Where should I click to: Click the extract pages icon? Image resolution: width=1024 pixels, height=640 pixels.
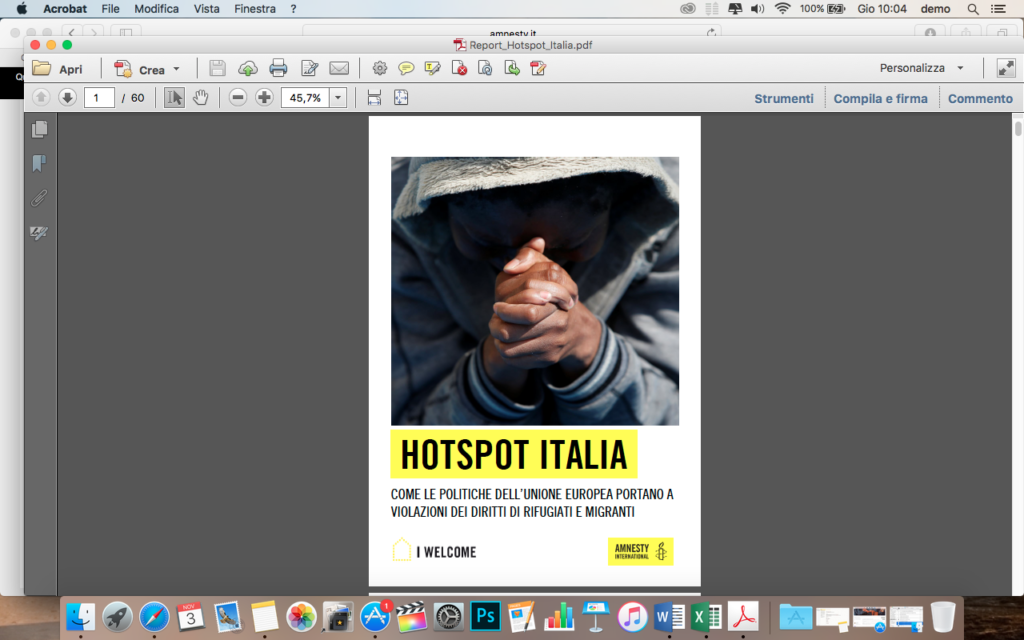tap(512, 68)
